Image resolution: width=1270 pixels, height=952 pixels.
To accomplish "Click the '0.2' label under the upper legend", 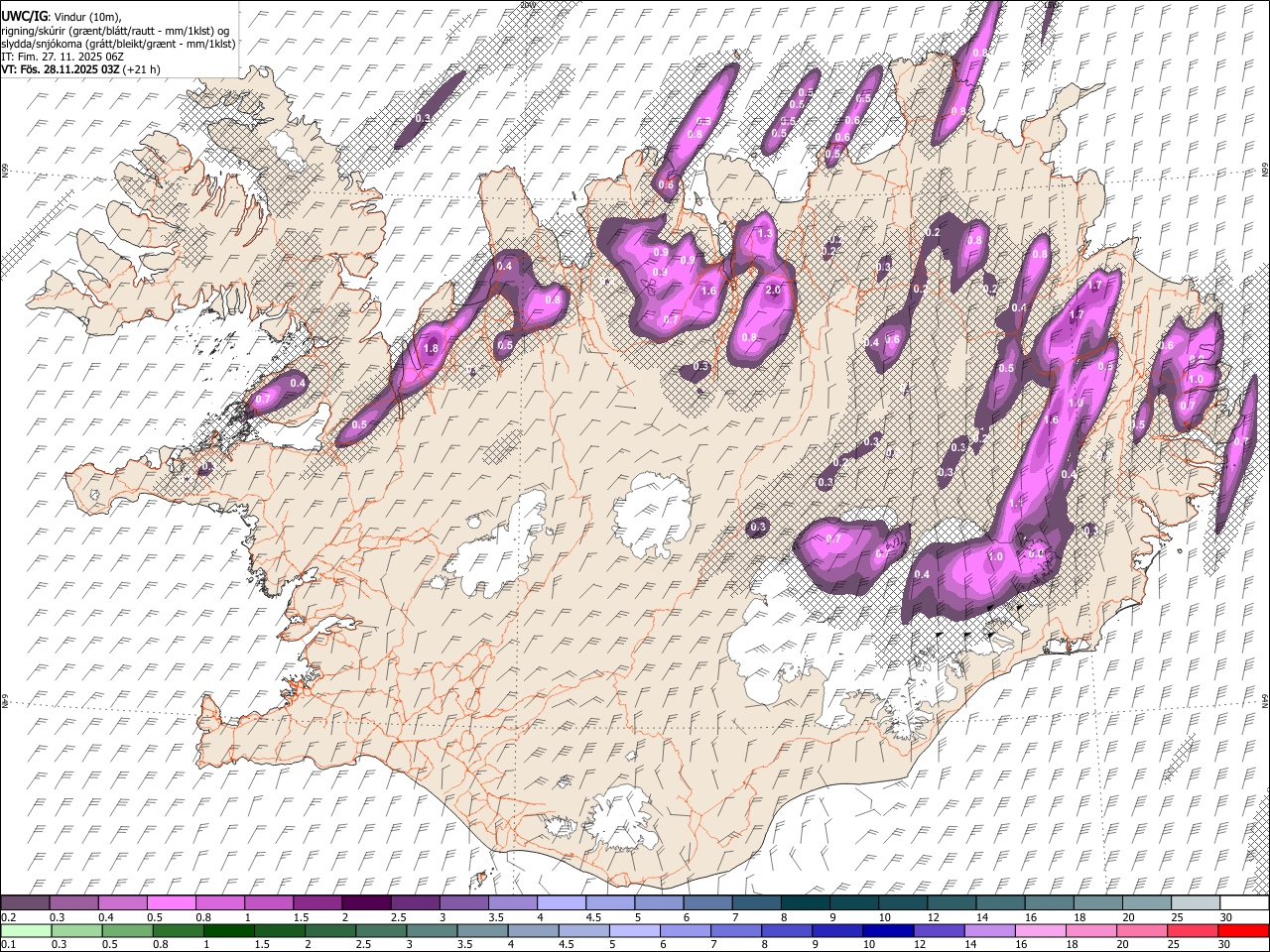I will [8, 917].
